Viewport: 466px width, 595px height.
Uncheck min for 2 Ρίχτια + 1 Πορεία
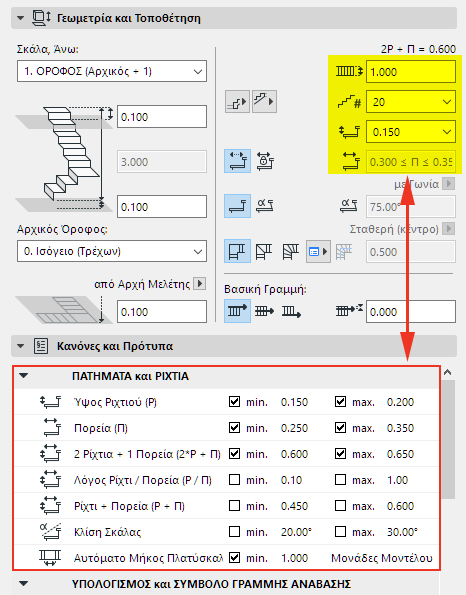pos(235,453)
